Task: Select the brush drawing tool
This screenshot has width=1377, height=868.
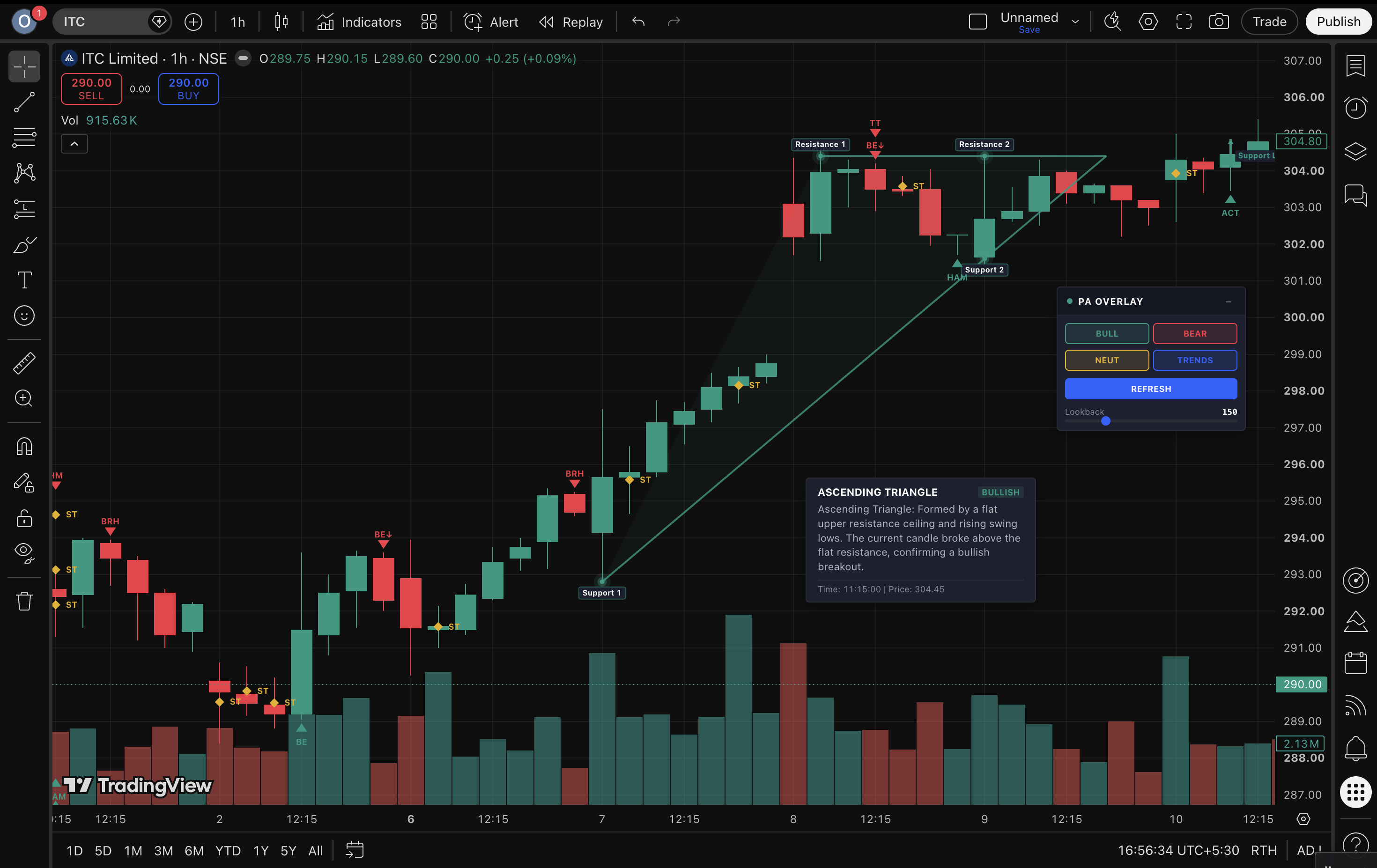Action: 24,244
